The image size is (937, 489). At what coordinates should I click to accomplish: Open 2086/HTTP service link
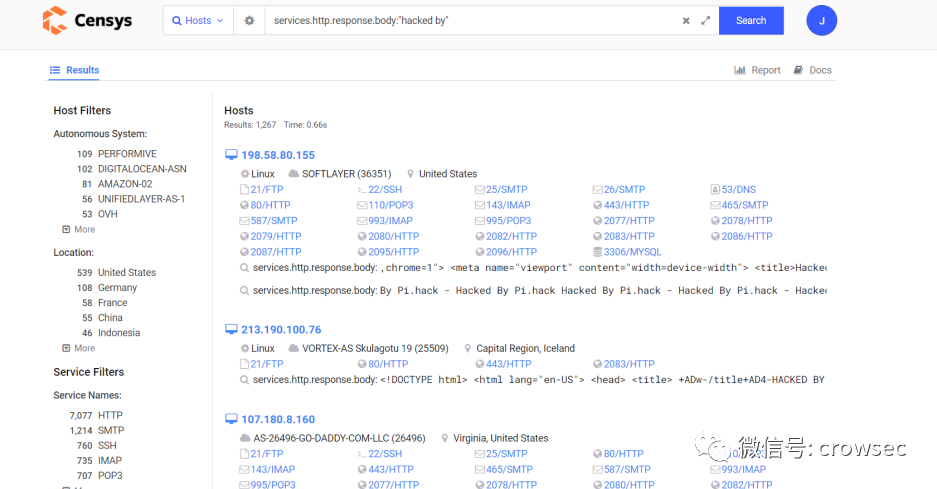[747, 236]
